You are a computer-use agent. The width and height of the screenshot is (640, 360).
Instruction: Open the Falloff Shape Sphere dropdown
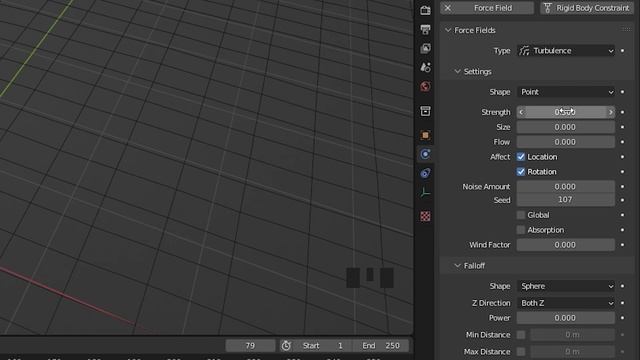click(566, 286)
